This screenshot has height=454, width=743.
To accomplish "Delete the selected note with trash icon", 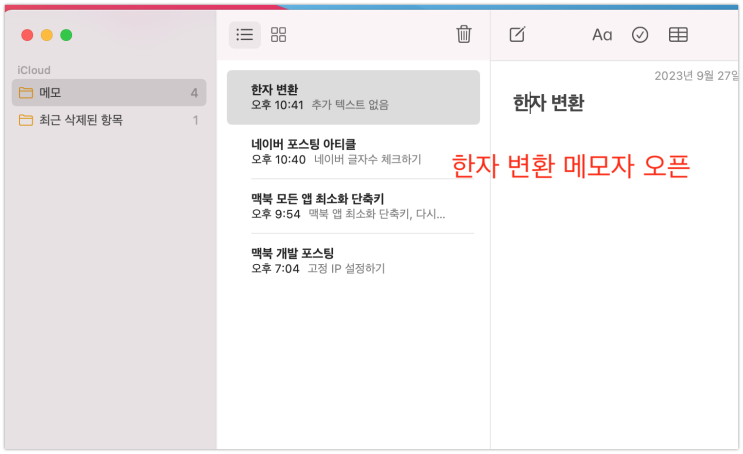I will pyautogui.click(x=463, y=34).
